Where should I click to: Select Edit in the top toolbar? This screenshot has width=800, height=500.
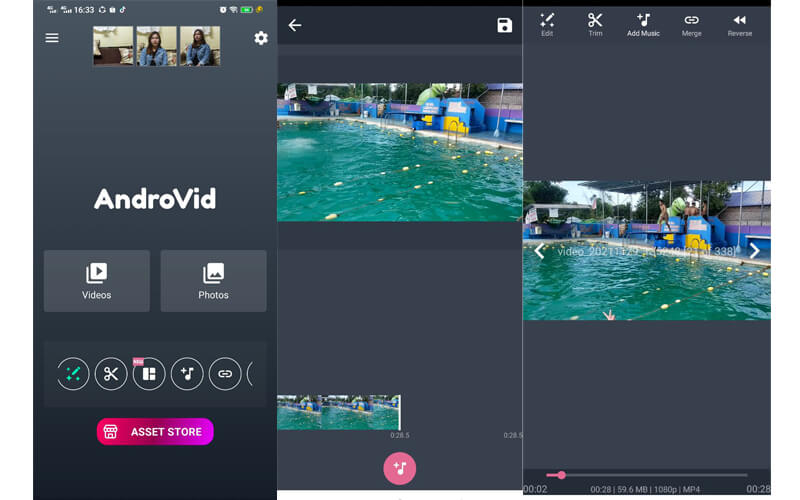coord(547,25)
